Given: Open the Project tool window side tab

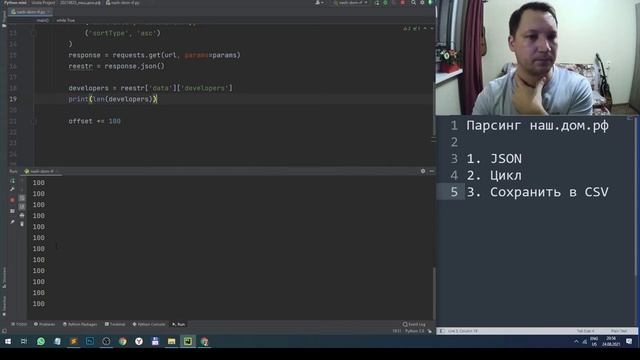Looking at the screenshot, I should point(4,19).
